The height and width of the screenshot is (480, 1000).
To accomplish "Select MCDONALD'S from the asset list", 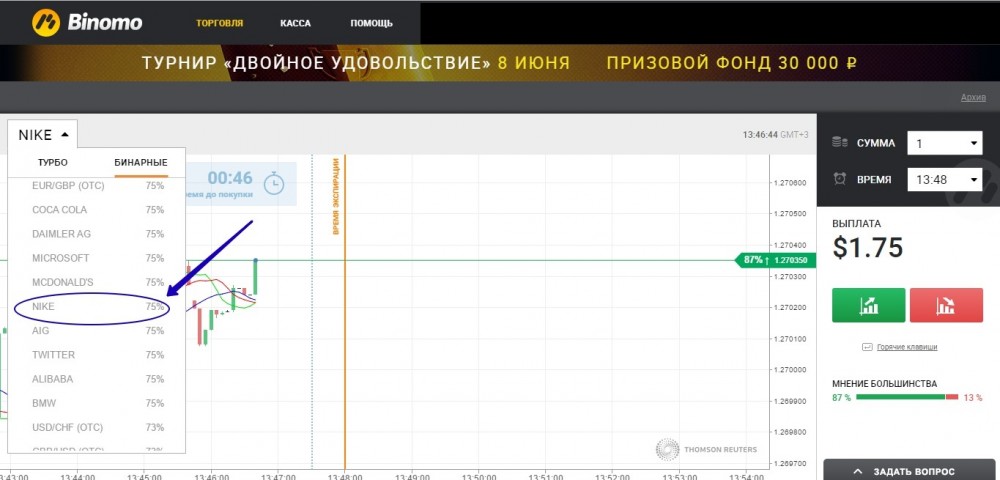I will 98,282.
